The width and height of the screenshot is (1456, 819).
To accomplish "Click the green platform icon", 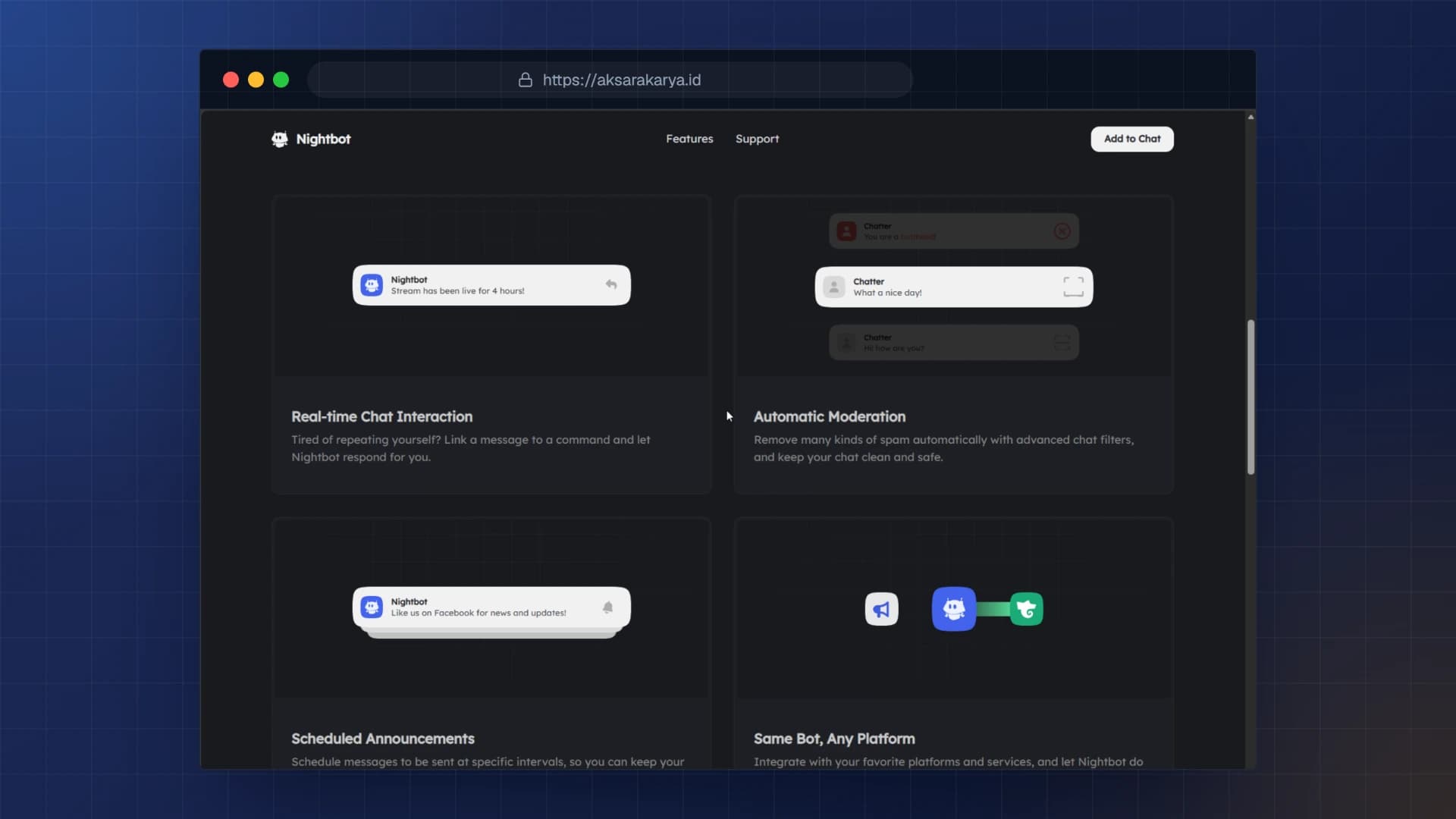I will [x=1026, y=609].
